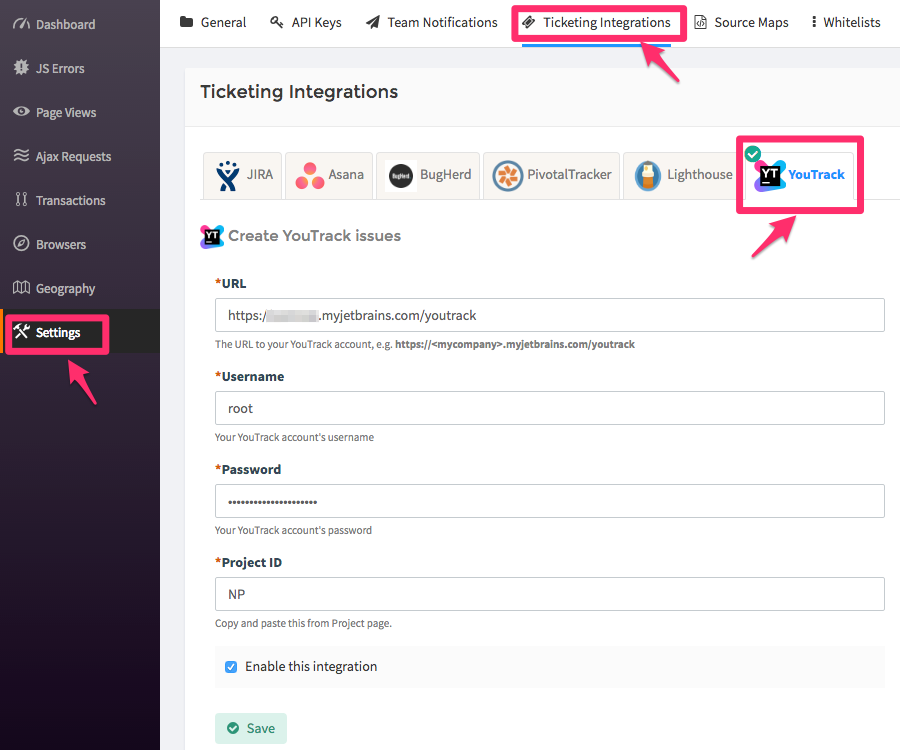Click the PivotalTracker logo icon
This screenshot has width=900, height=750.
pyautogui.click(x=507, y=176)
